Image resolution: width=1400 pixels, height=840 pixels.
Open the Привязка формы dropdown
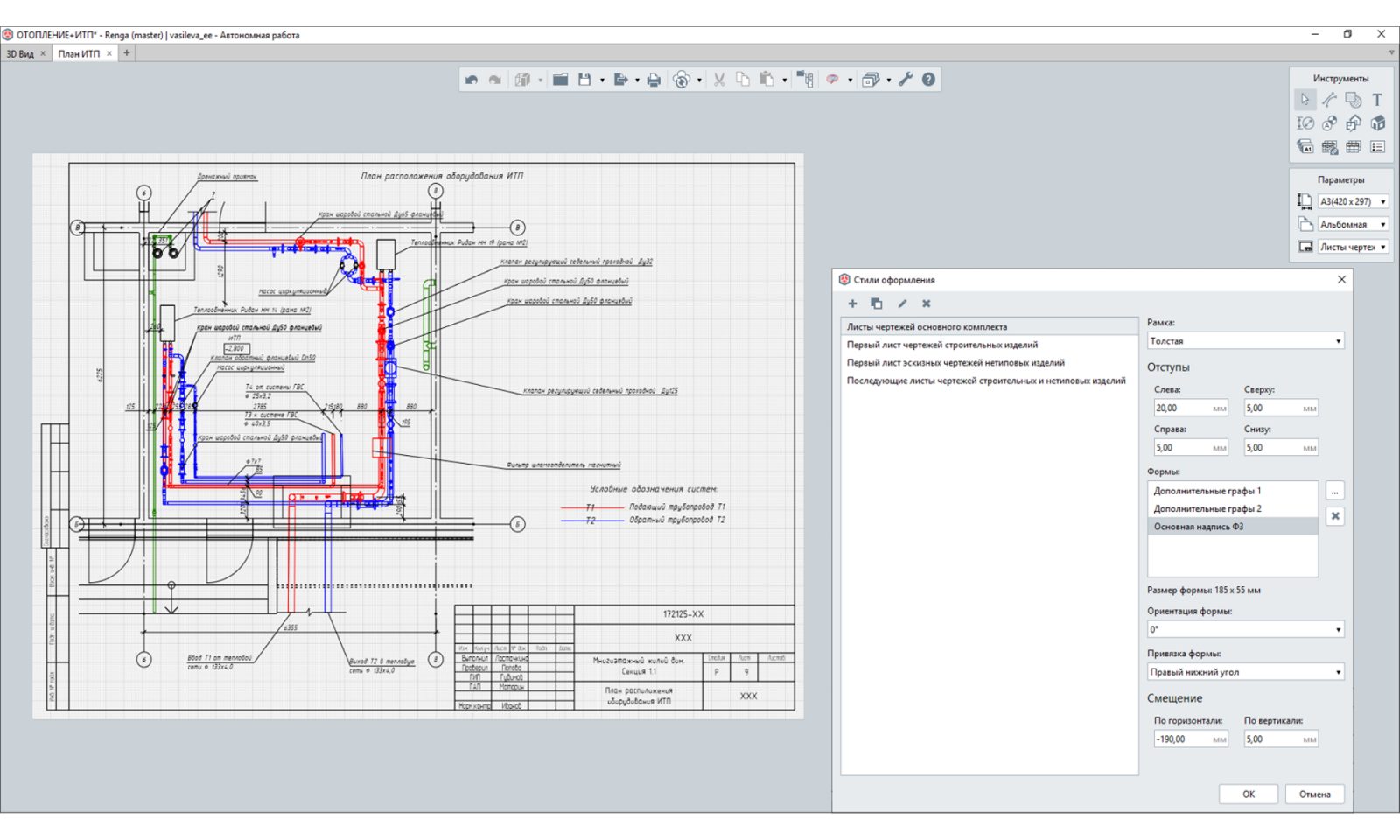1244,672
